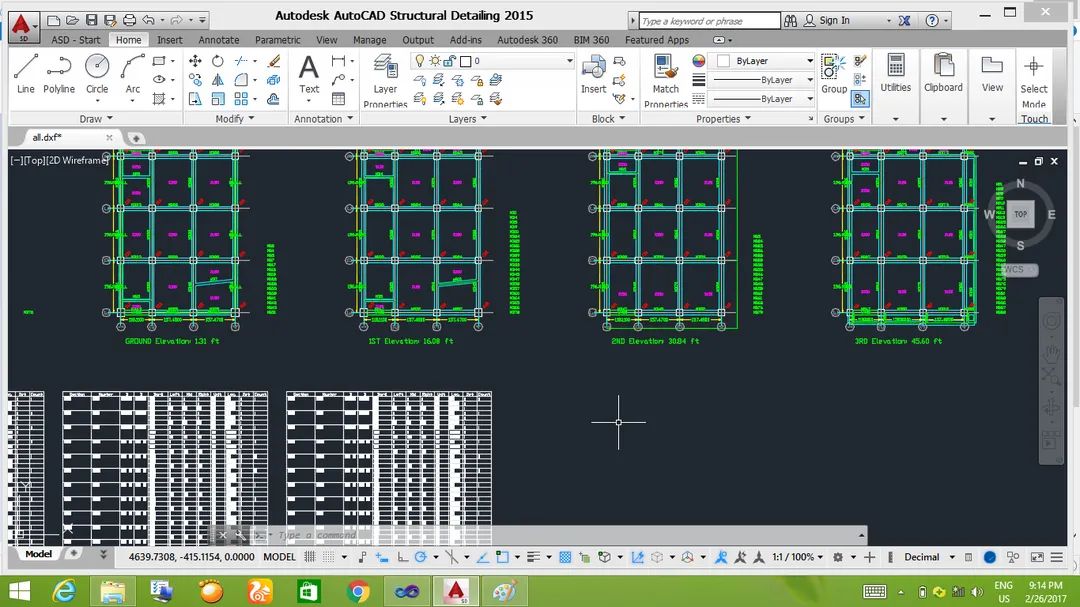Screen dimensions: 1080x607
Task: Toggle grid display in status bar
Action: tap(310, 557)
